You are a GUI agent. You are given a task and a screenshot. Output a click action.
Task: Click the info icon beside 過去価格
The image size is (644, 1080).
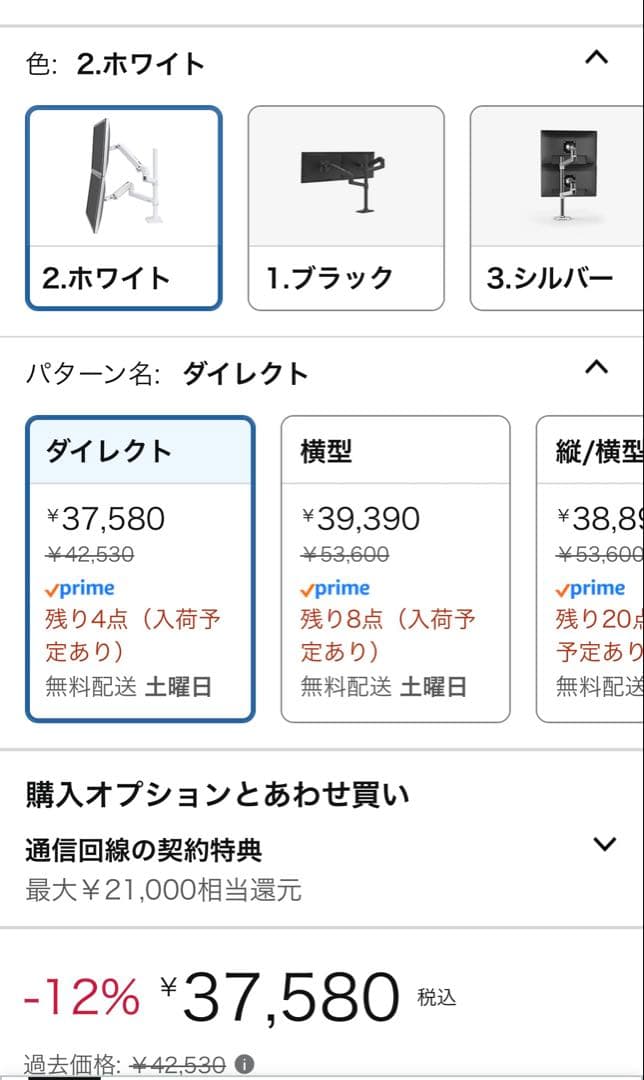coord(243,1066)
